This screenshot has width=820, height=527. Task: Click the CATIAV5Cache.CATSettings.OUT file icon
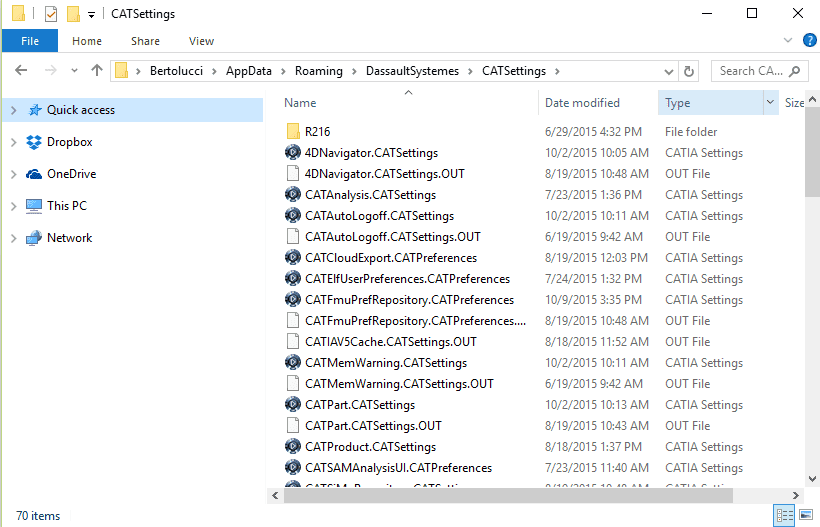tap(293, 341)
